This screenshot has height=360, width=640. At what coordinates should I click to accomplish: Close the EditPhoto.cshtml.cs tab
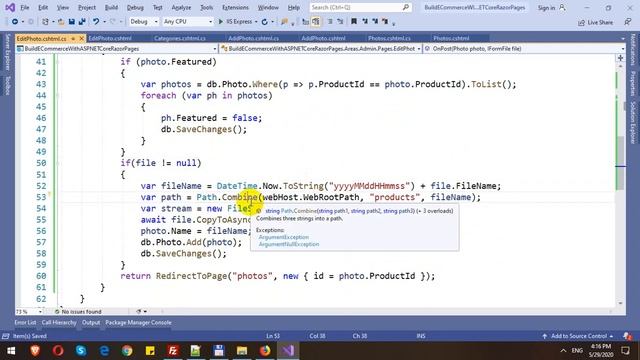pos(81,38)
